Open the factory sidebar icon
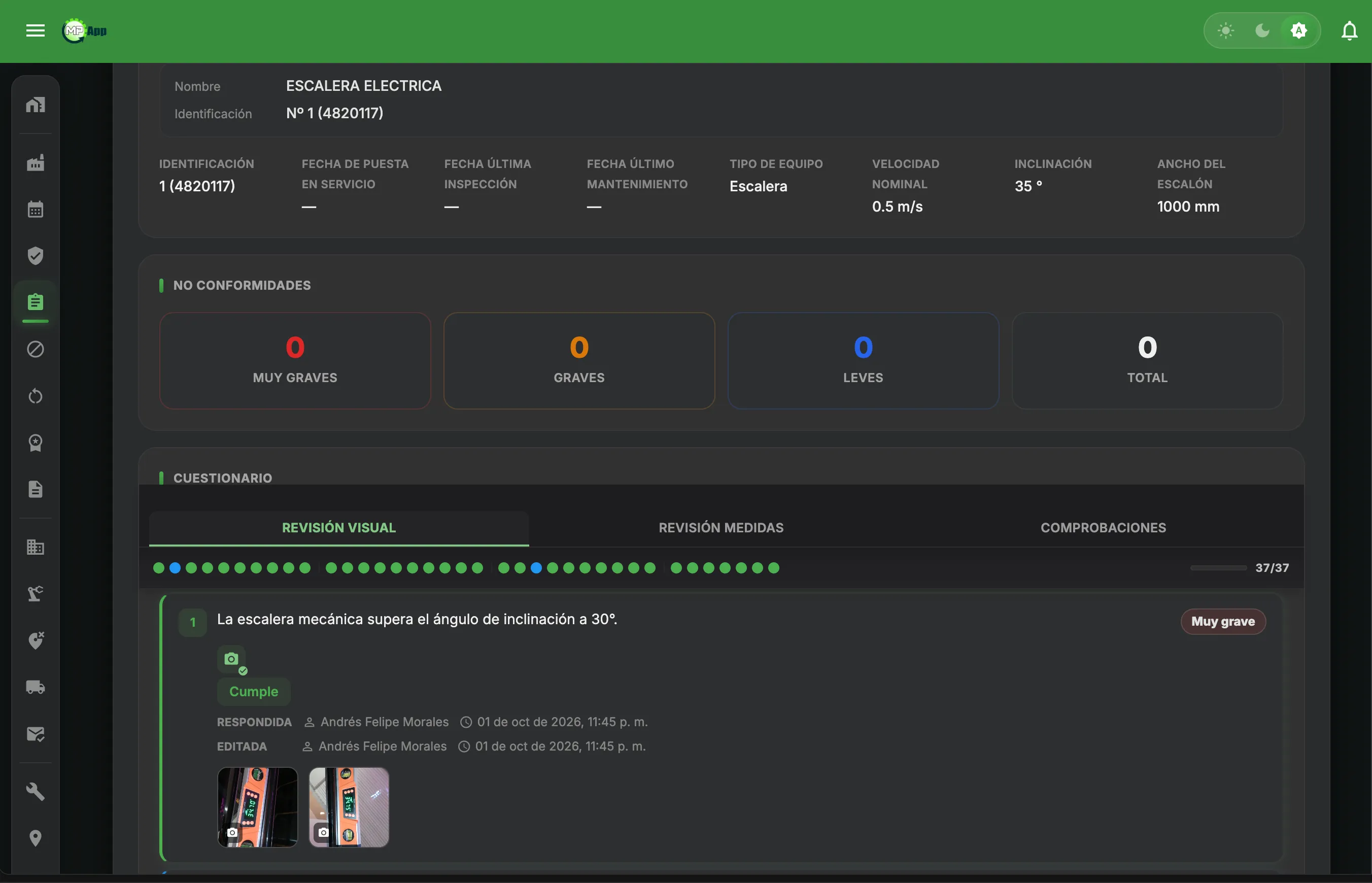This screenshot has height=883, width=1372. pyautogui.click(x=36, y=163)
